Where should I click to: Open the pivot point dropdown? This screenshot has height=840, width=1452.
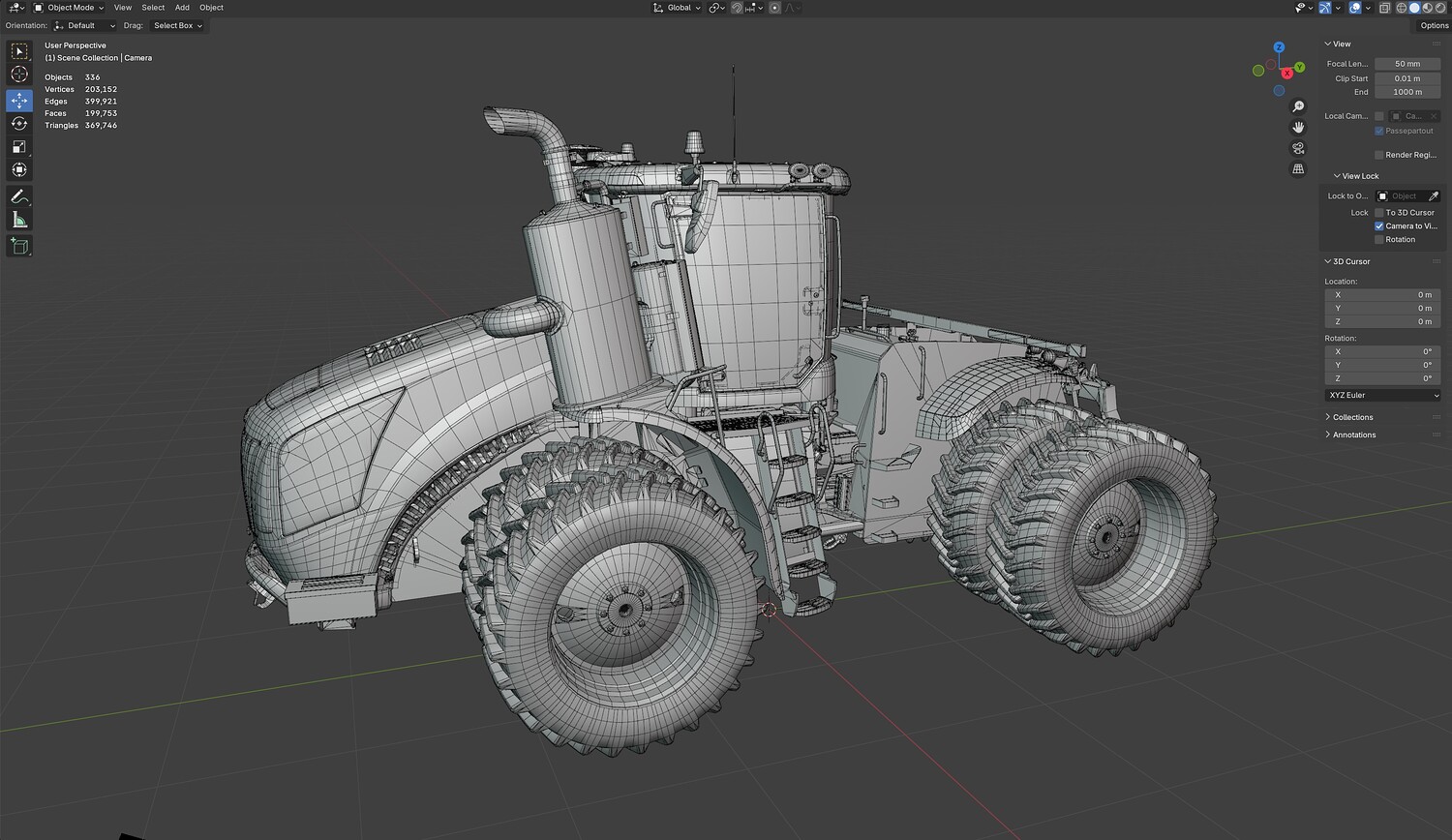pos(716,8)
